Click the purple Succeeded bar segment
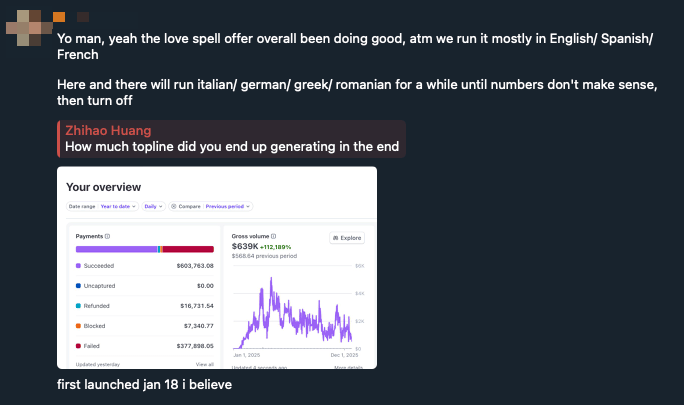684x405 pixels. [116, 249]
